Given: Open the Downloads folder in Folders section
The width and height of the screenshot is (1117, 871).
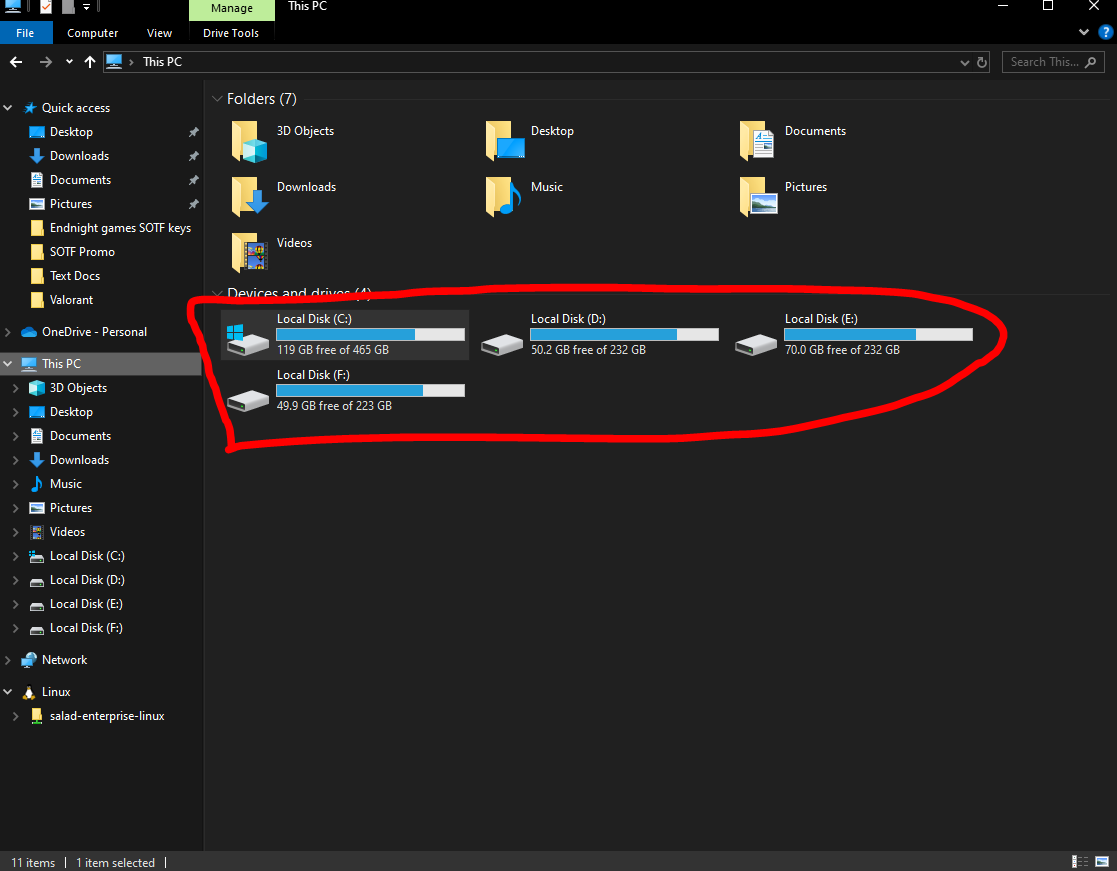Looking at the screenshot, I should pyautogui.click(x=249, y=196).
